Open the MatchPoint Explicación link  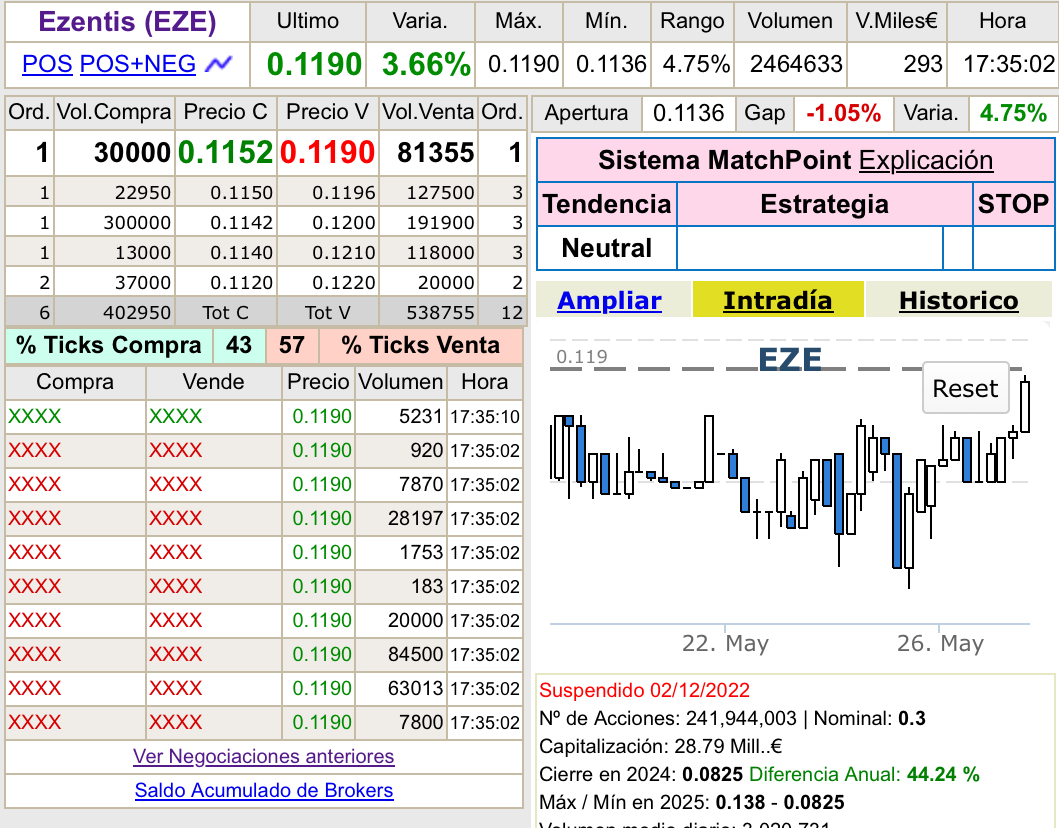(925, 161)
